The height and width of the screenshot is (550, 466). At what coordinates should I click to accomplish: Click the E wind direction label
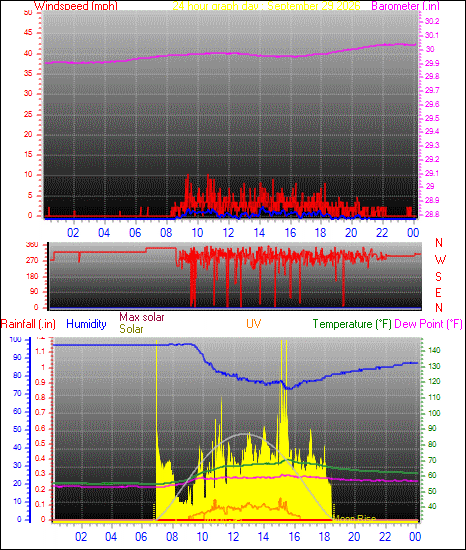click(x=438, y=293)
